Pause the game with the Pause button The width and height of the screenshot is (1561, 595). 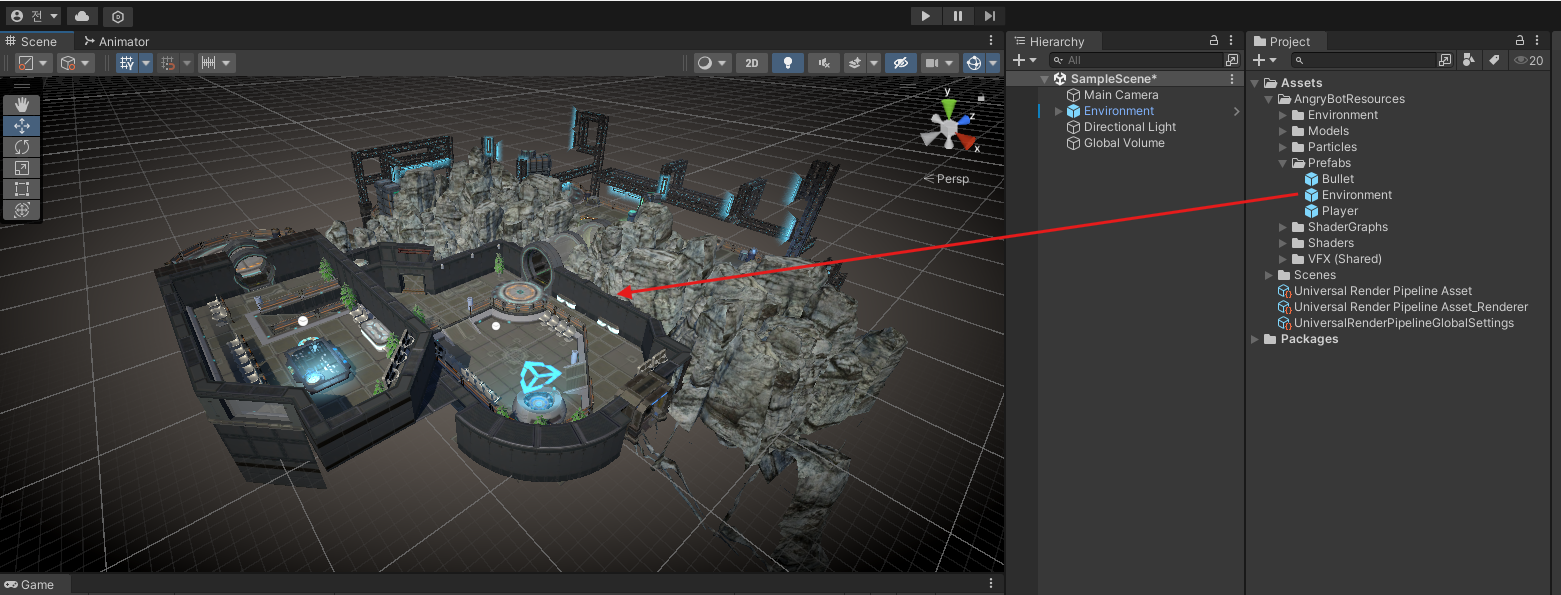click(x=958, y=16)
